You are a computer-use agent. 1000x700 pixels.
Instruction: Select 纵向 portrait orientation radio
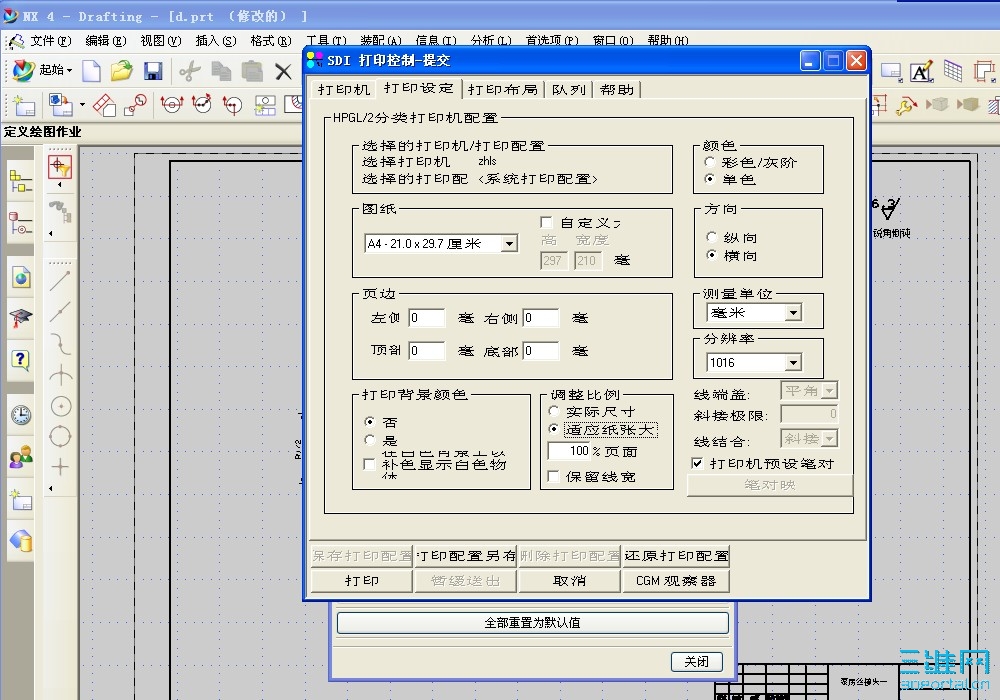point(712,237)
